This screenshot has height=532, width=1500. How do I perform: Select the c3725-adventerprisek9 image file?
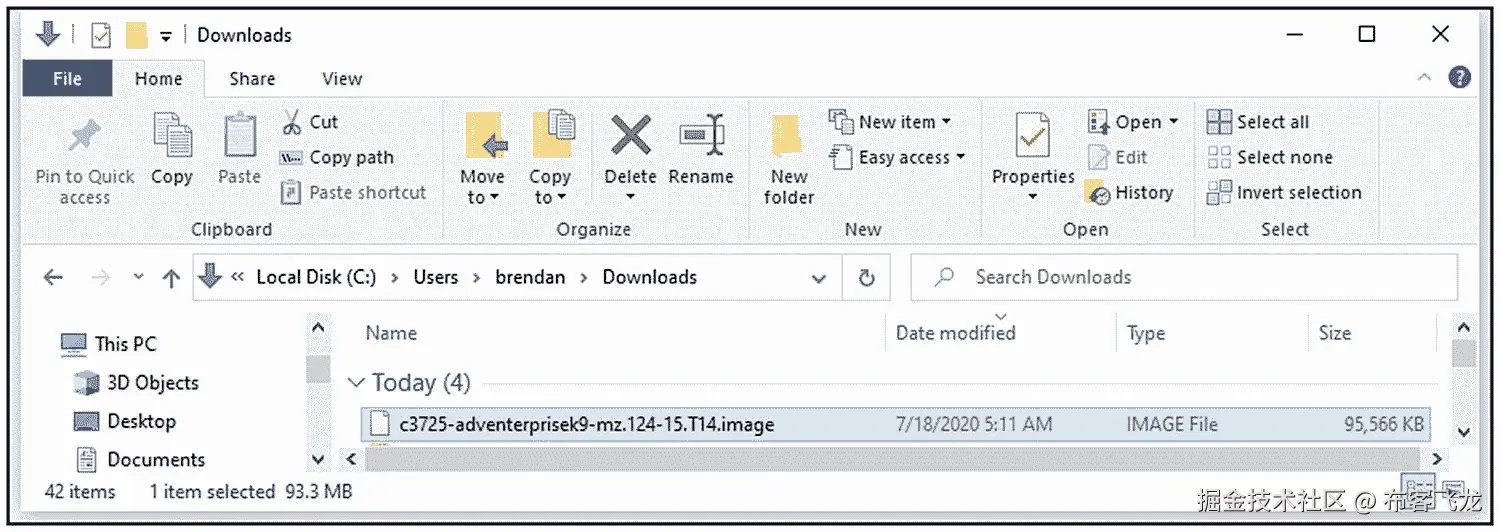point(586,424)
